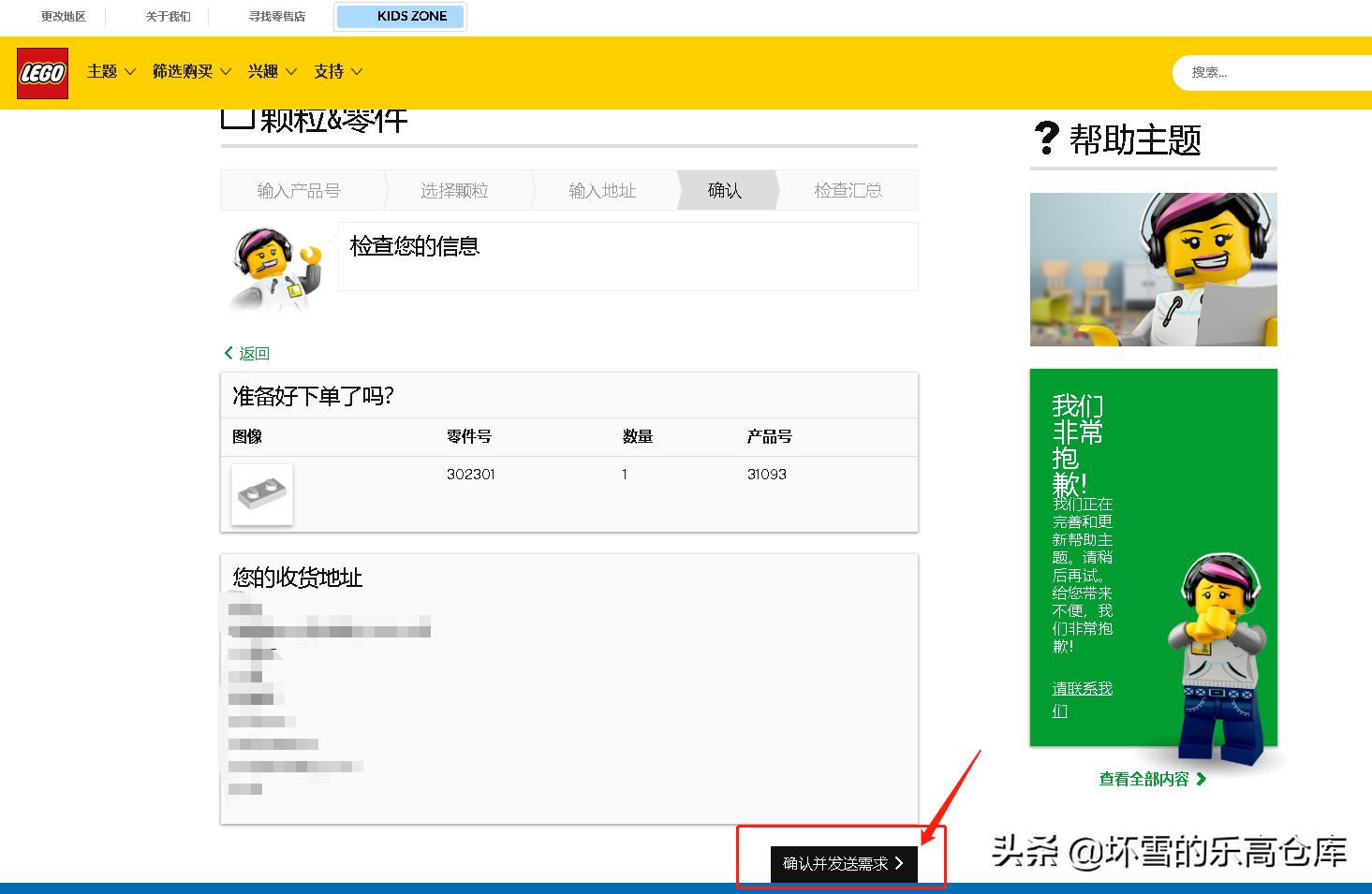
Task: Click the KIDS ZONE badge
Action: pyautogui.click(x=400, y=16)
